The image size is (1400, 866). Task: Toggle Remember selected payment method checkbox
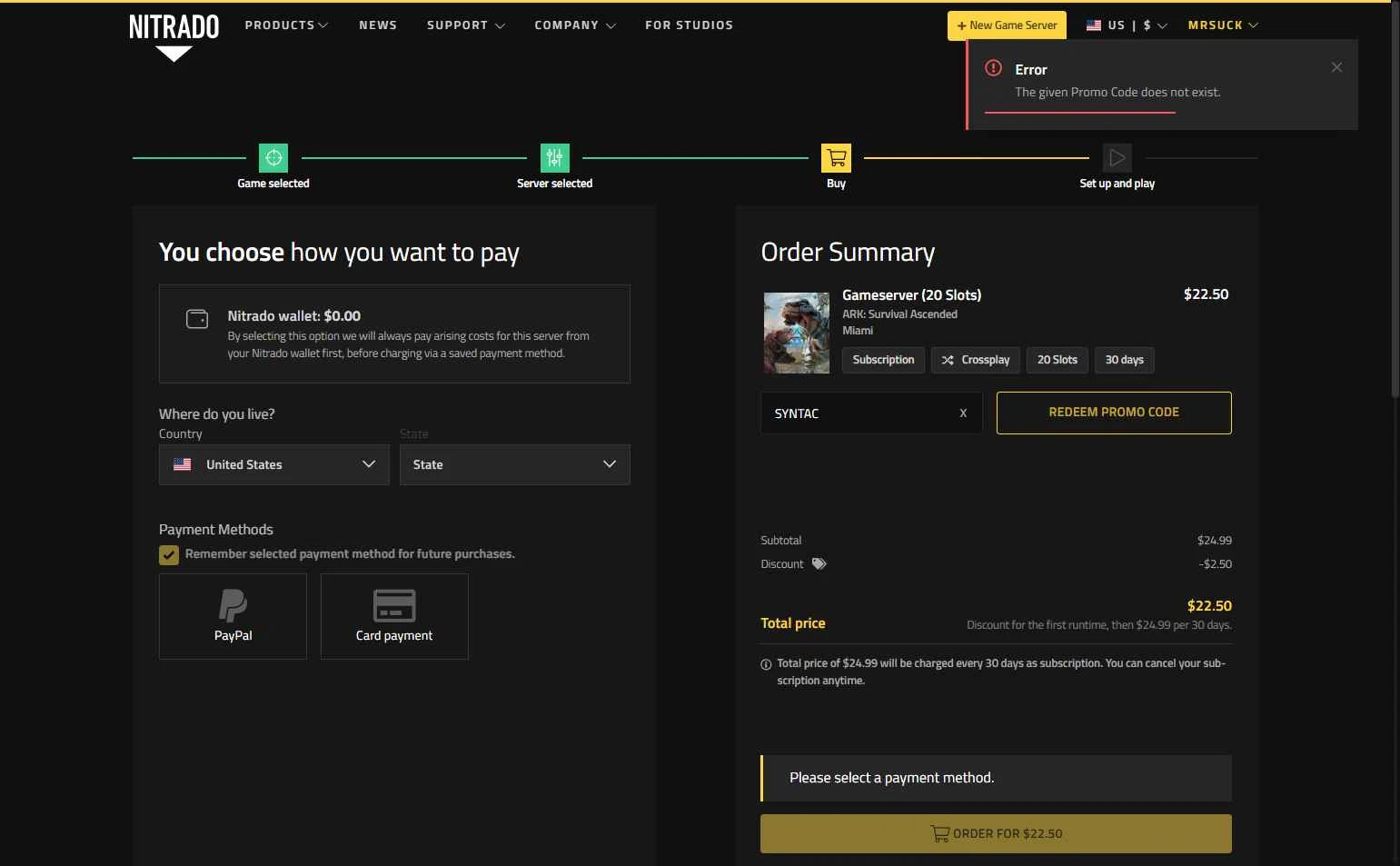pyautogui.click(x=169, y=555)
